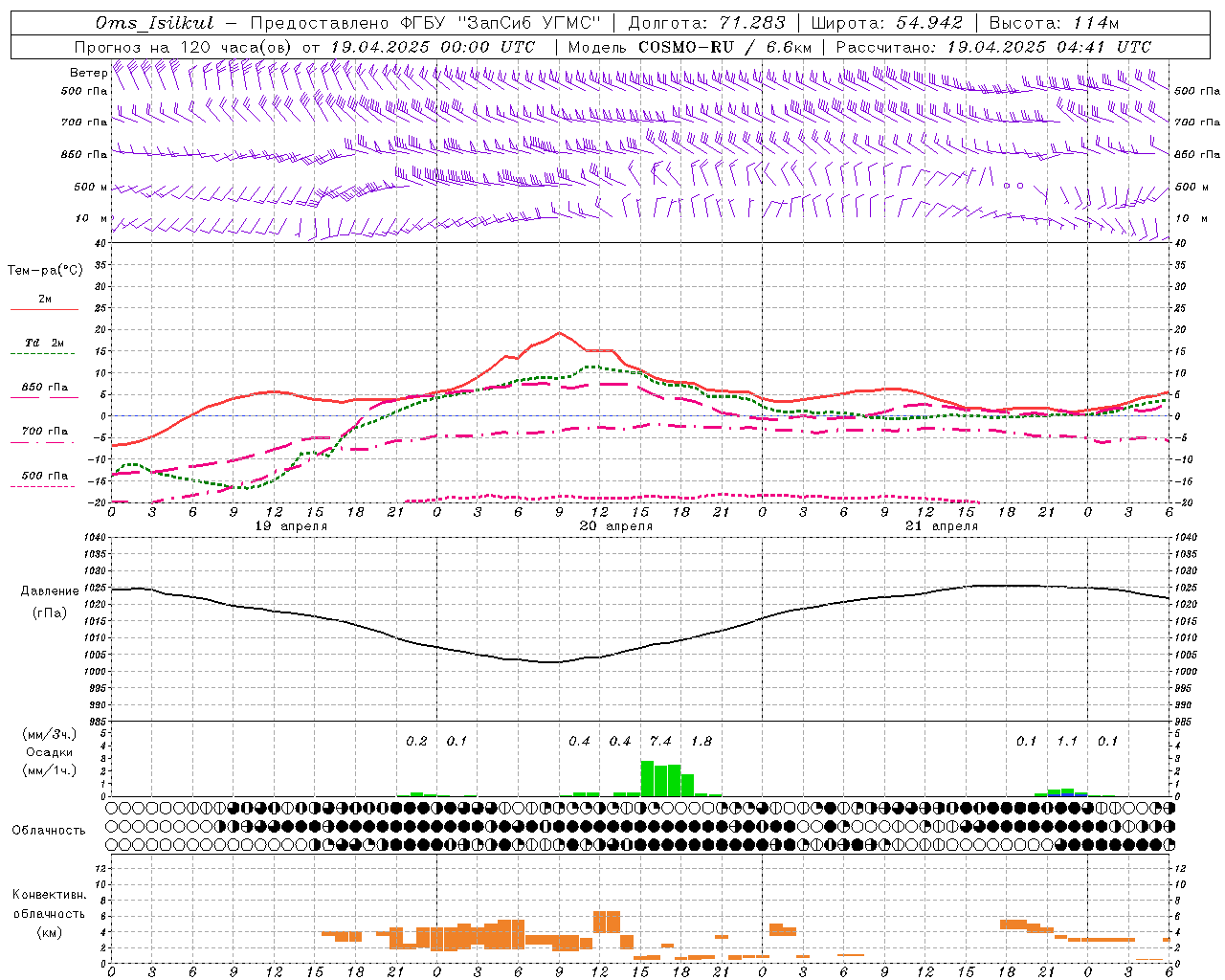This screenshot has height=980, width=1225.
Task: Click the 7.4 precipitation value
Action: pyautogui.click(x=660, y=741)
